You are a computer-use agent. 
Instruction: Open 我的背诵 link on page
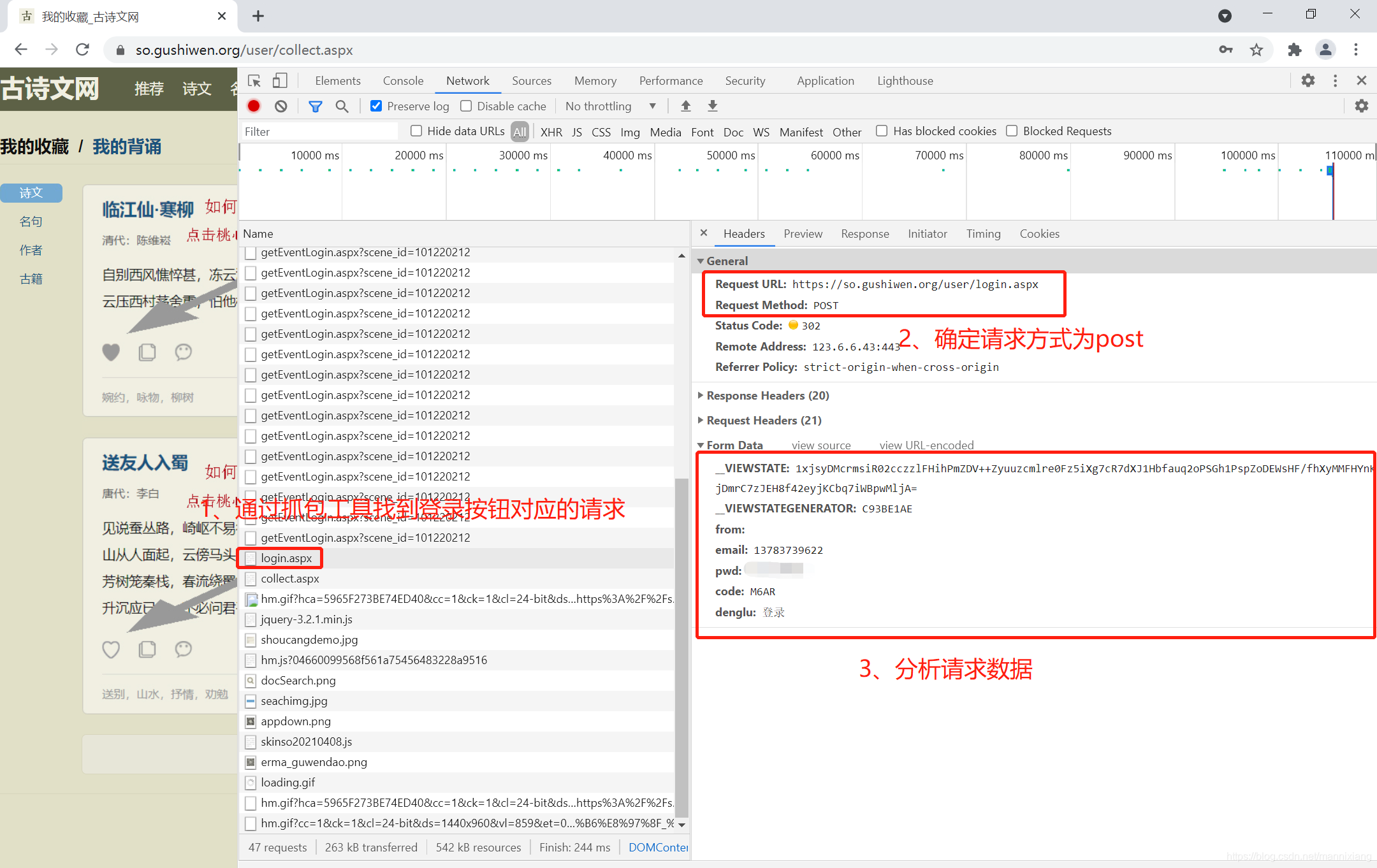(x=127, y=147)
